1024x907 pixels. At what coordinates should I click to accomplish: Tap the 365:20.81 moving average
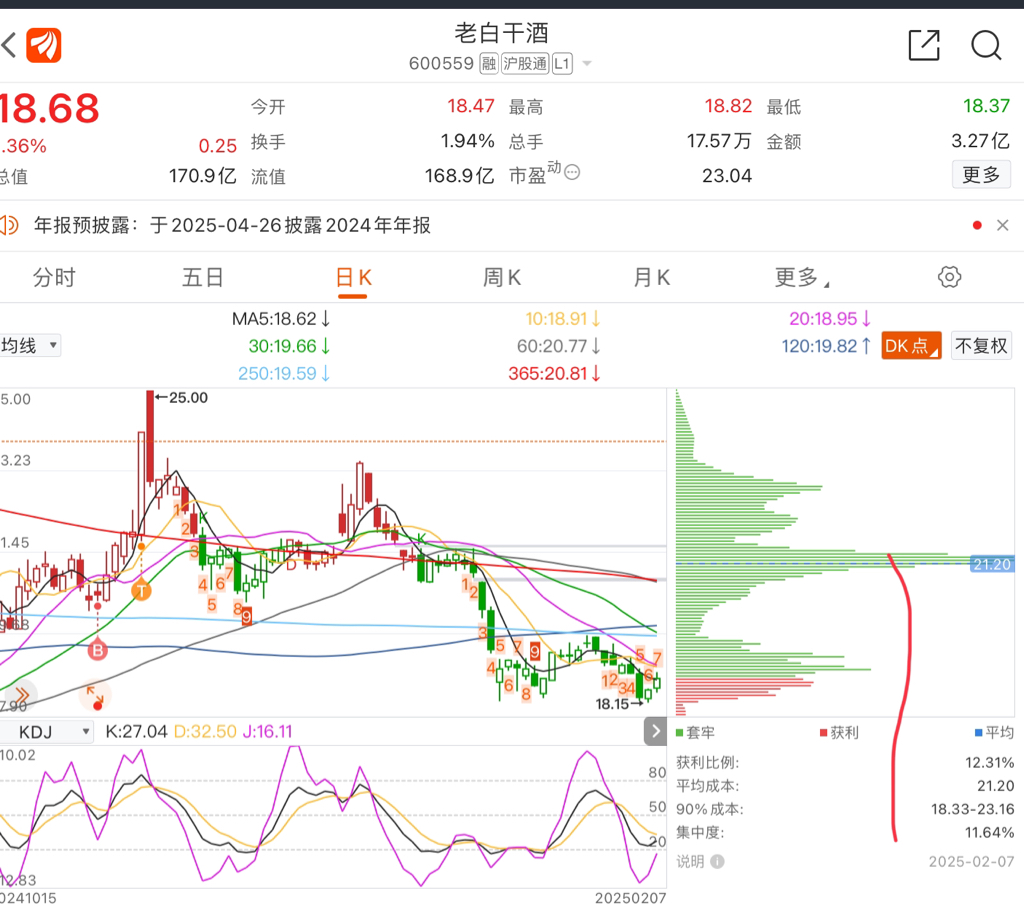coord(554,374)
